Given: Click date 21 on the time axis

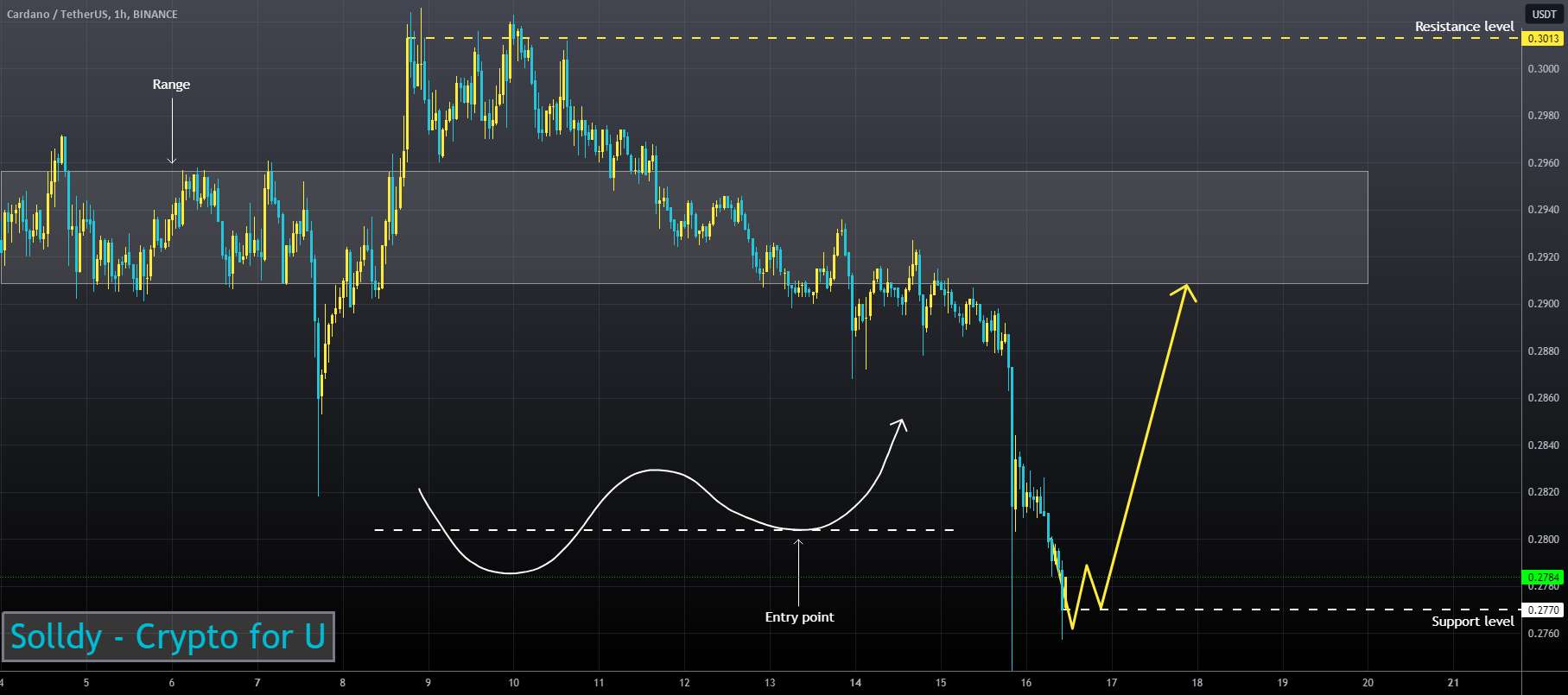Looking at the screenshot, I should point(1453,683).
